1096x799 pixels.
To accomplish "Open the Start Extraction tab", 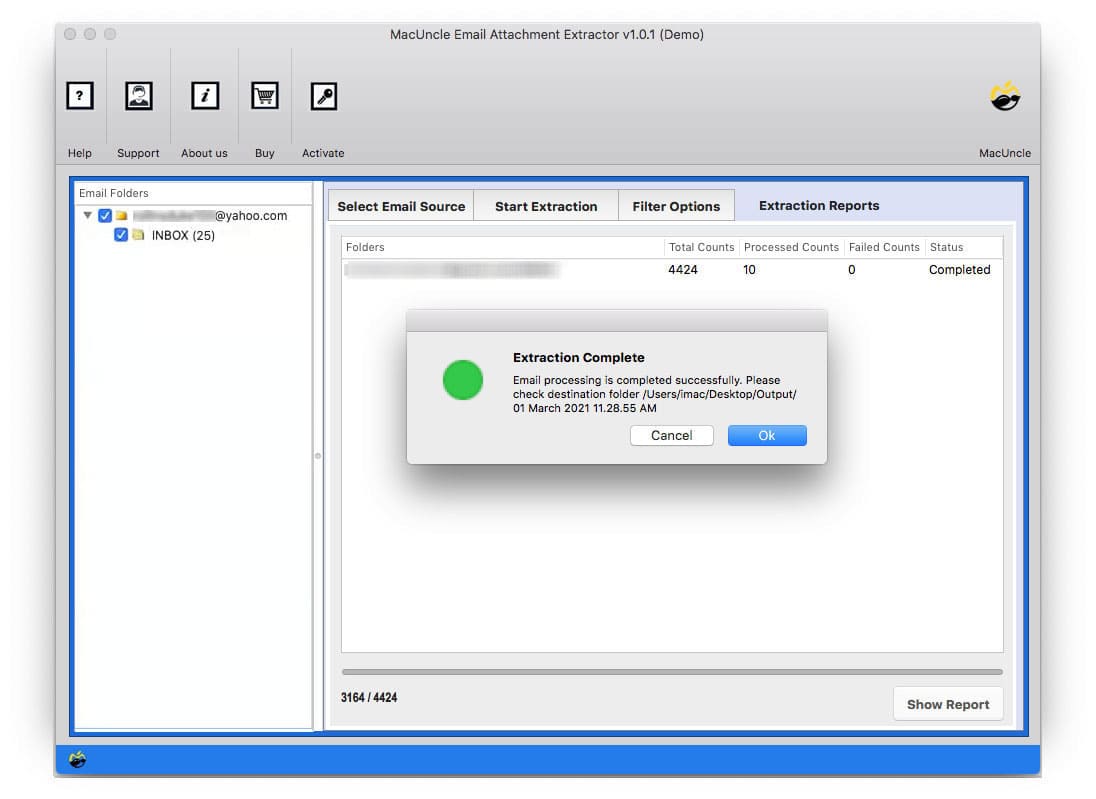I will click(545, 205).
